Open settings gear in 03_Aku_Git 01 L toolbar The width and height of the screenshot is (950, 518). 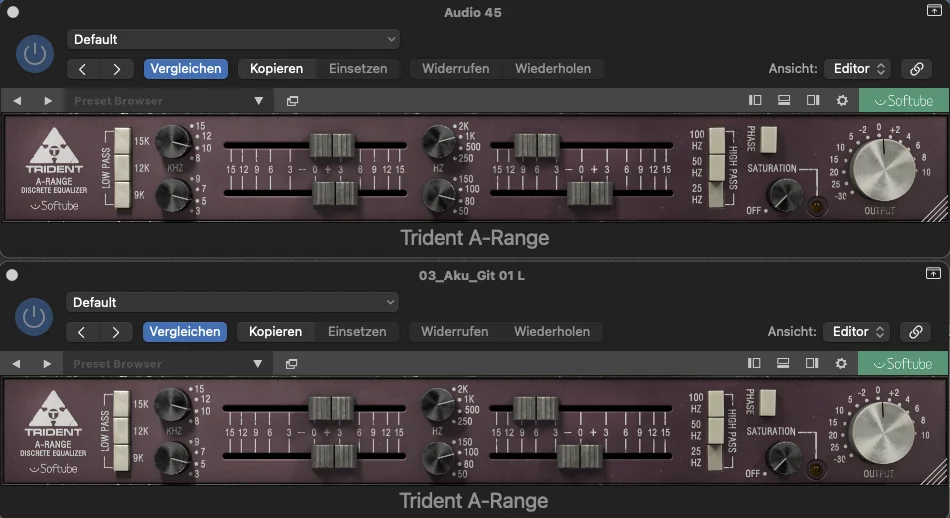click(842, 364)
